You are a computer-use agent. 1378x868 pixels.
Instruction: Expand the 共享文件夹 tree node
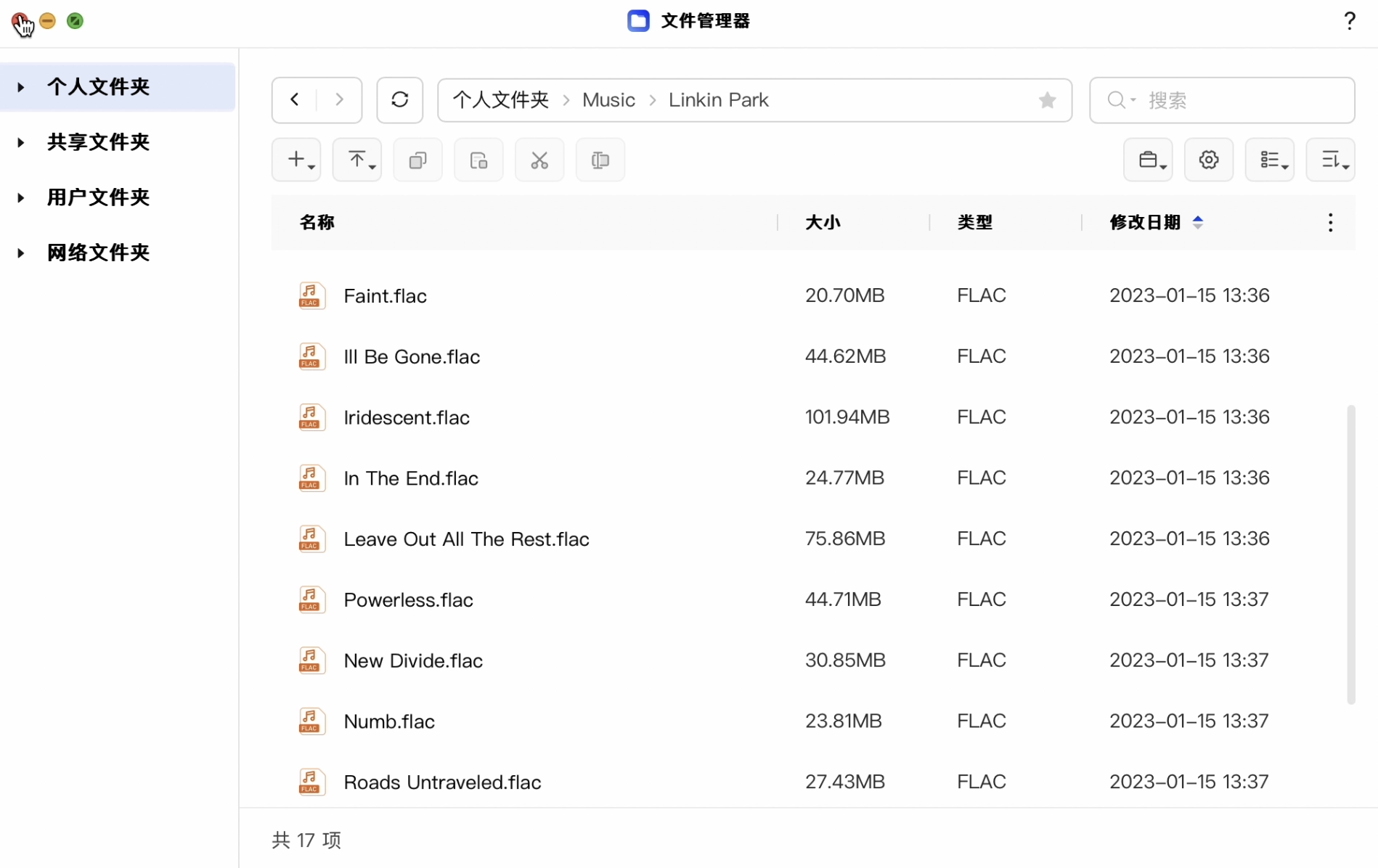(x=21, y=142)
